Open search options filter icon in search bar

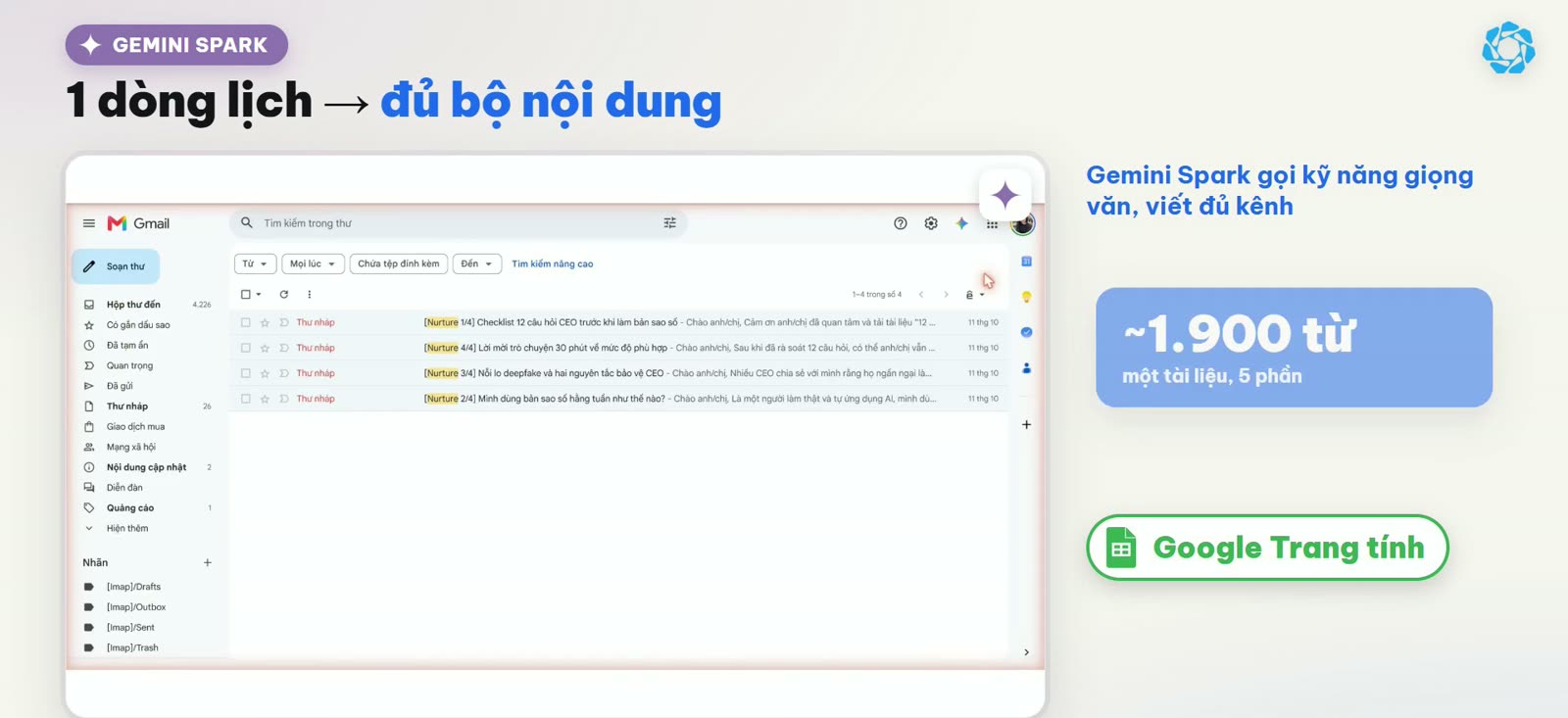pos(670,223)
